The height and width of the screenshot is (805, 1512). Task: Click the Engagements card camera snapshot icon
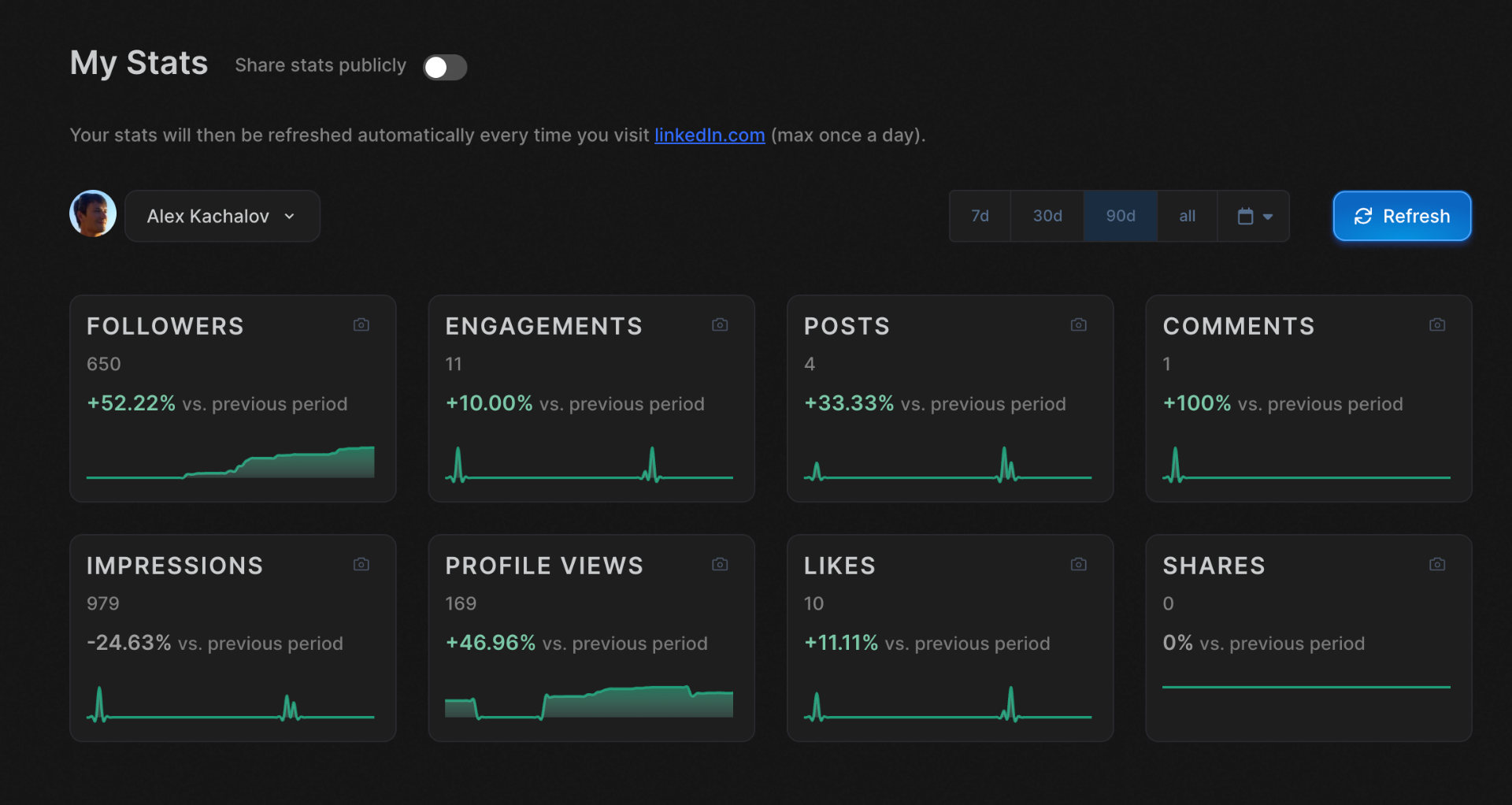pyautogui.click(x=720, y=325)
